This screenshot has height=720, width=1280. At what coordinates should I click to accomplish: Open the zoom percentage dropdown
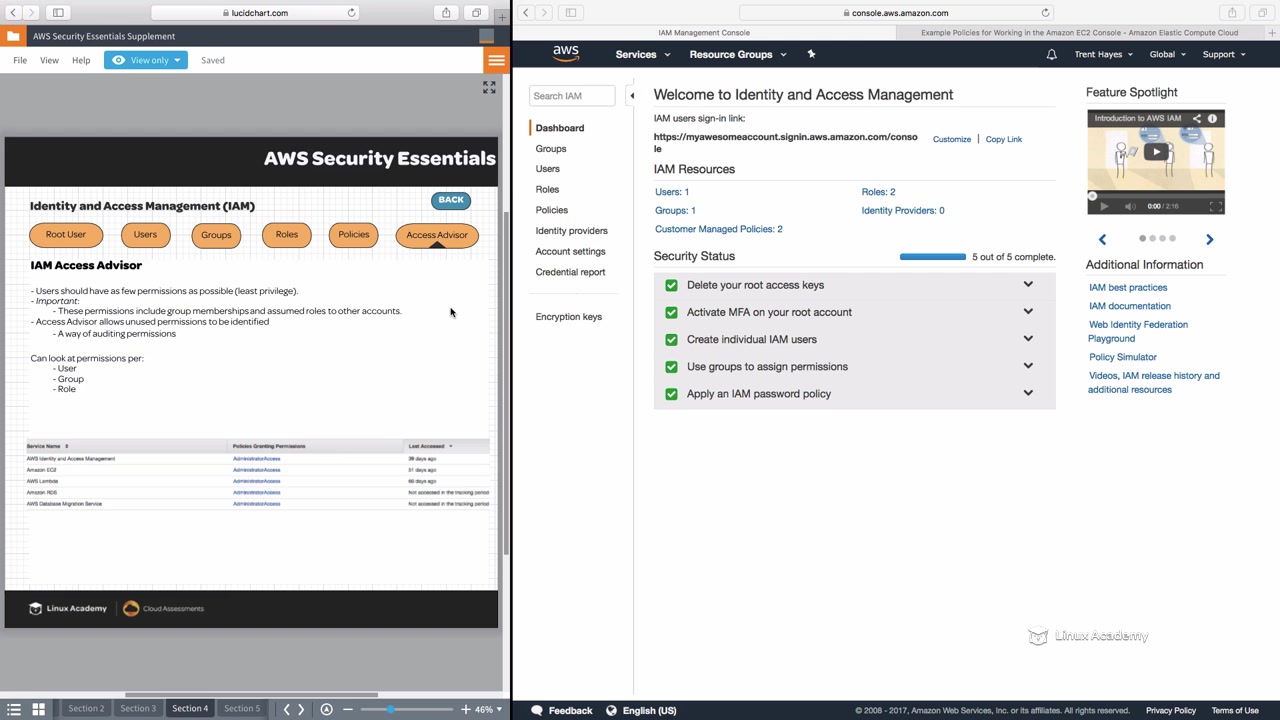pos(488,709)
